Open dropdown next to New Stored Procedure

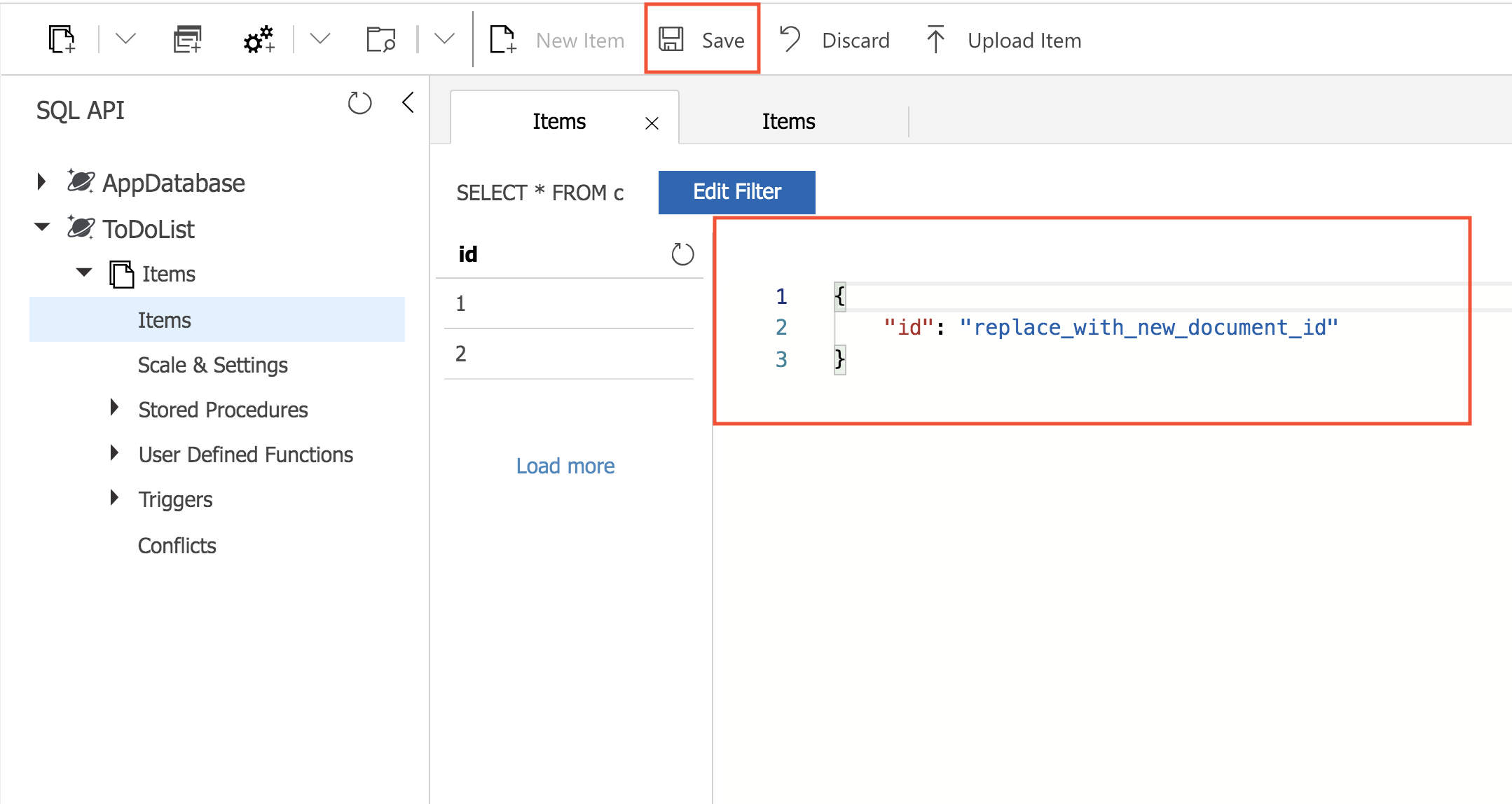[319, 39]
